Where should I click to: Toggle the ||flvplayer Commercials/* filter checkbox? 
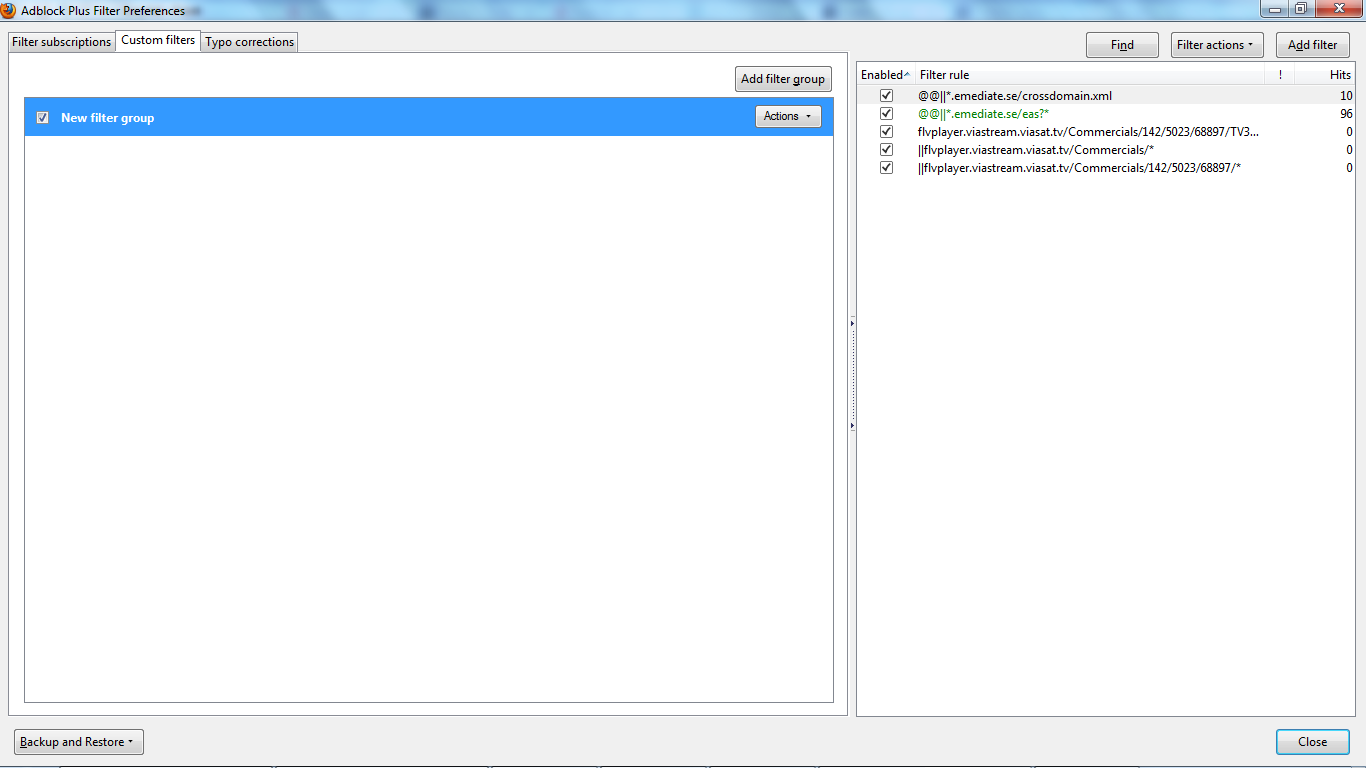(886, 150)
